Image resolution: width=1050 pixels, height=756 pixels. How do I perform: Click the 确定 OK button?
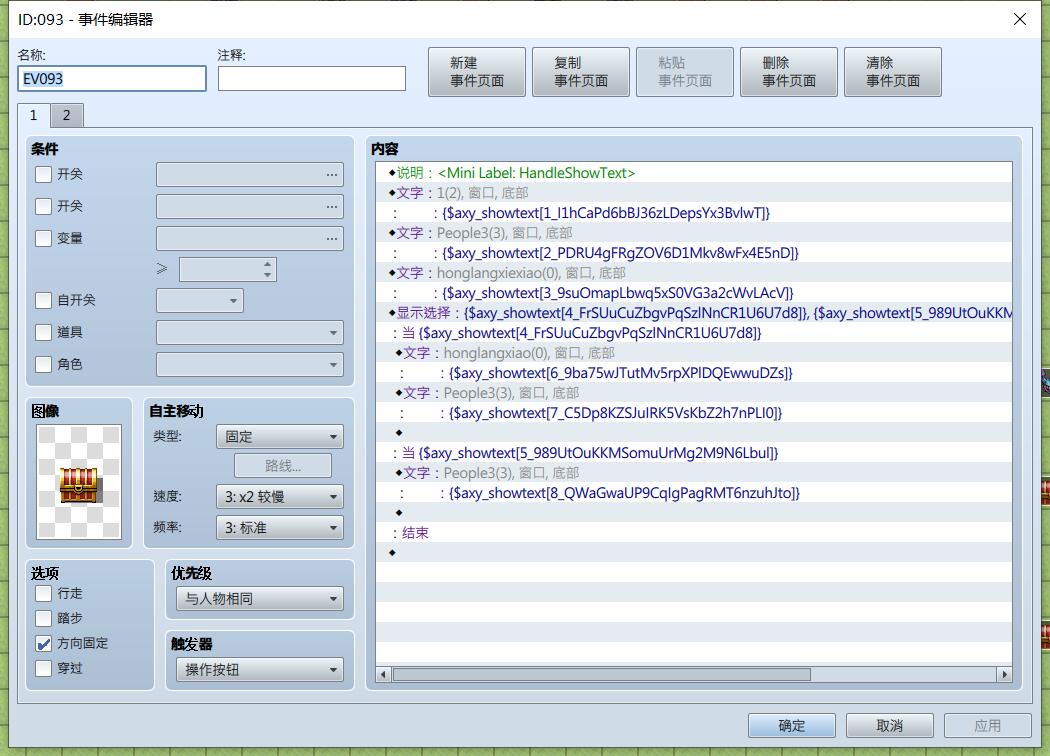pos(792,726)
